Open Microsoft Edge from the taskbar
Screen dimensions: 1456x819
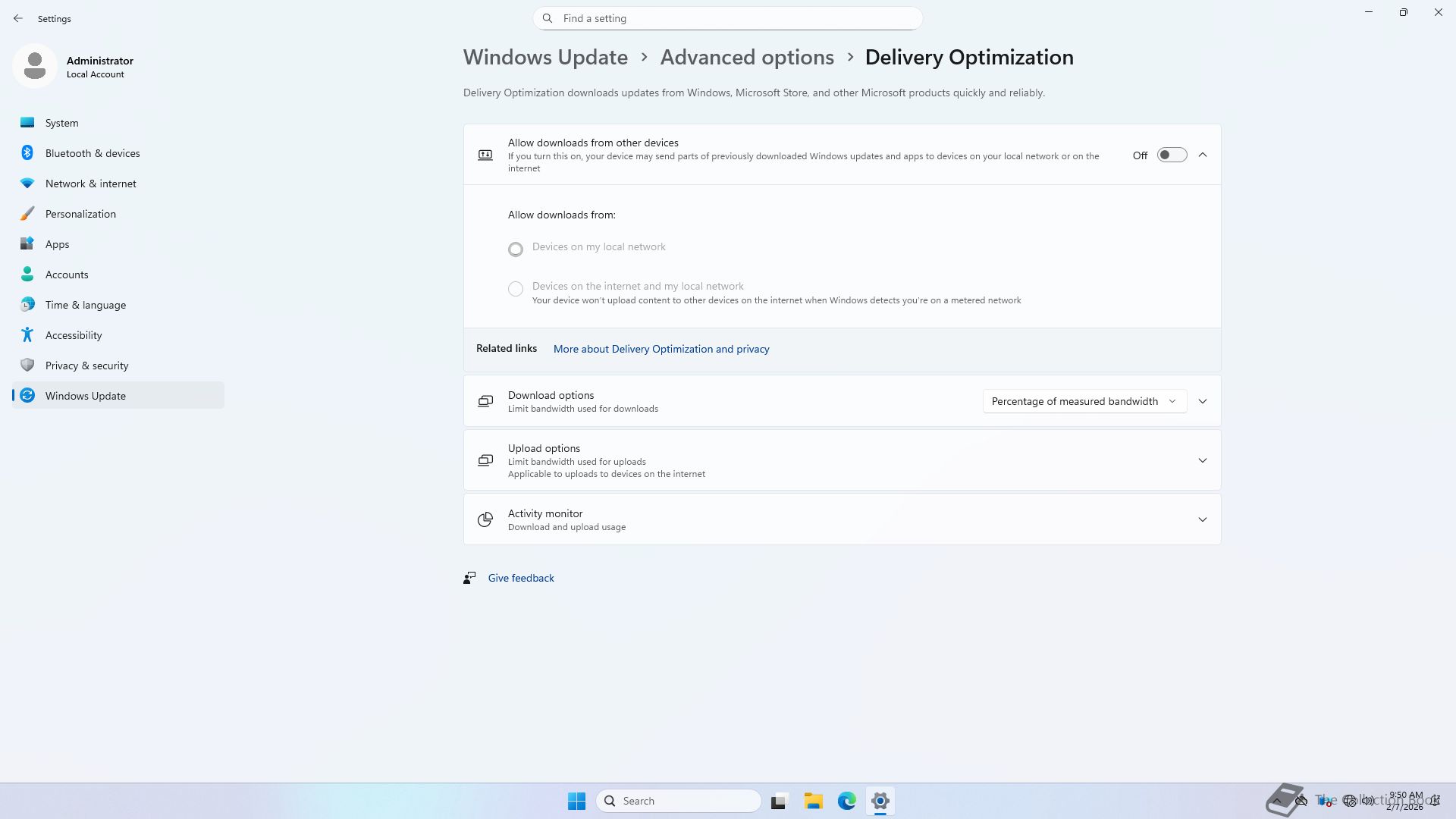tap(846, 801)
